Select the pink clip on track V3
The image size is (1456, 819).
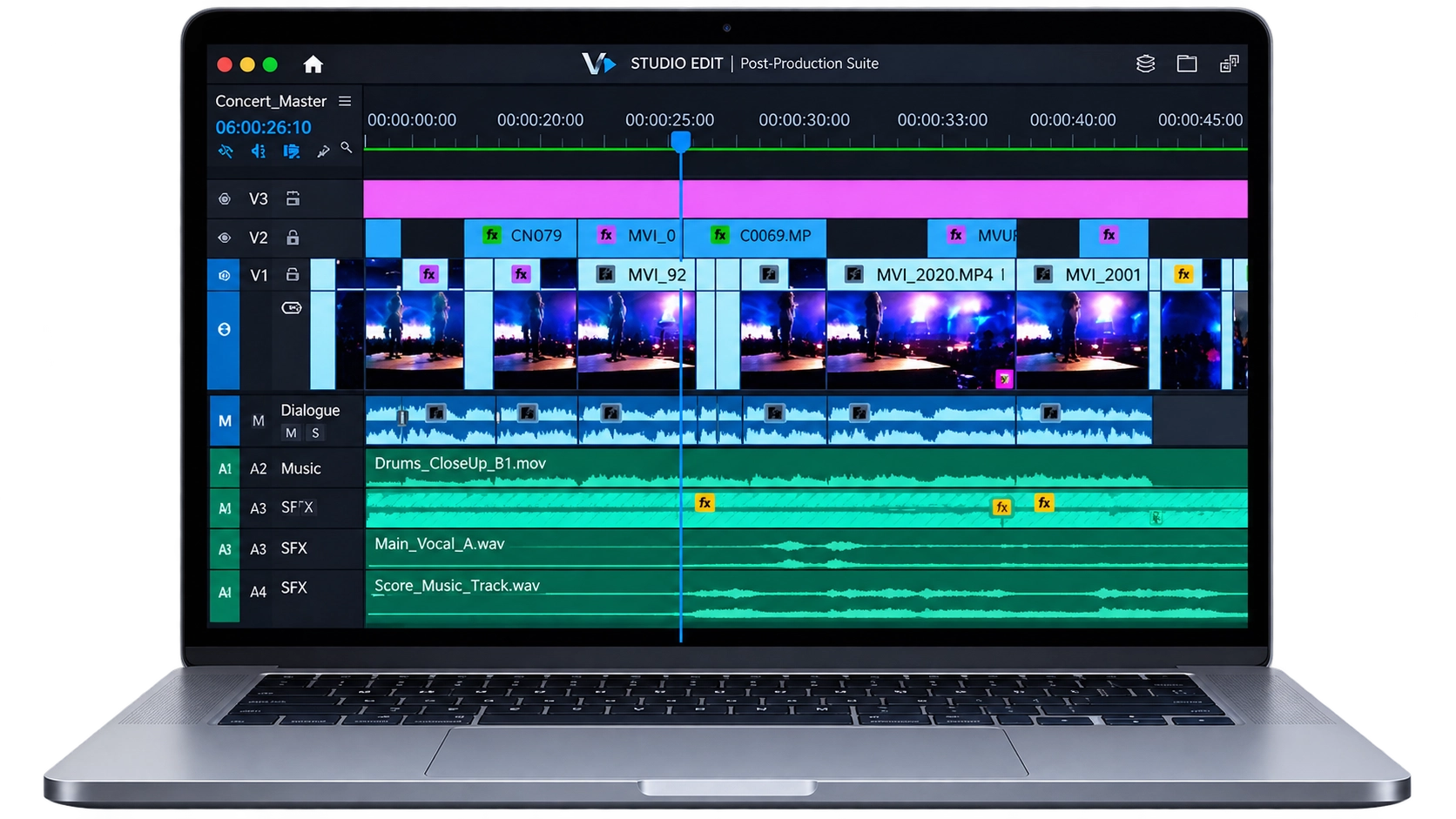tap(806, 199)
